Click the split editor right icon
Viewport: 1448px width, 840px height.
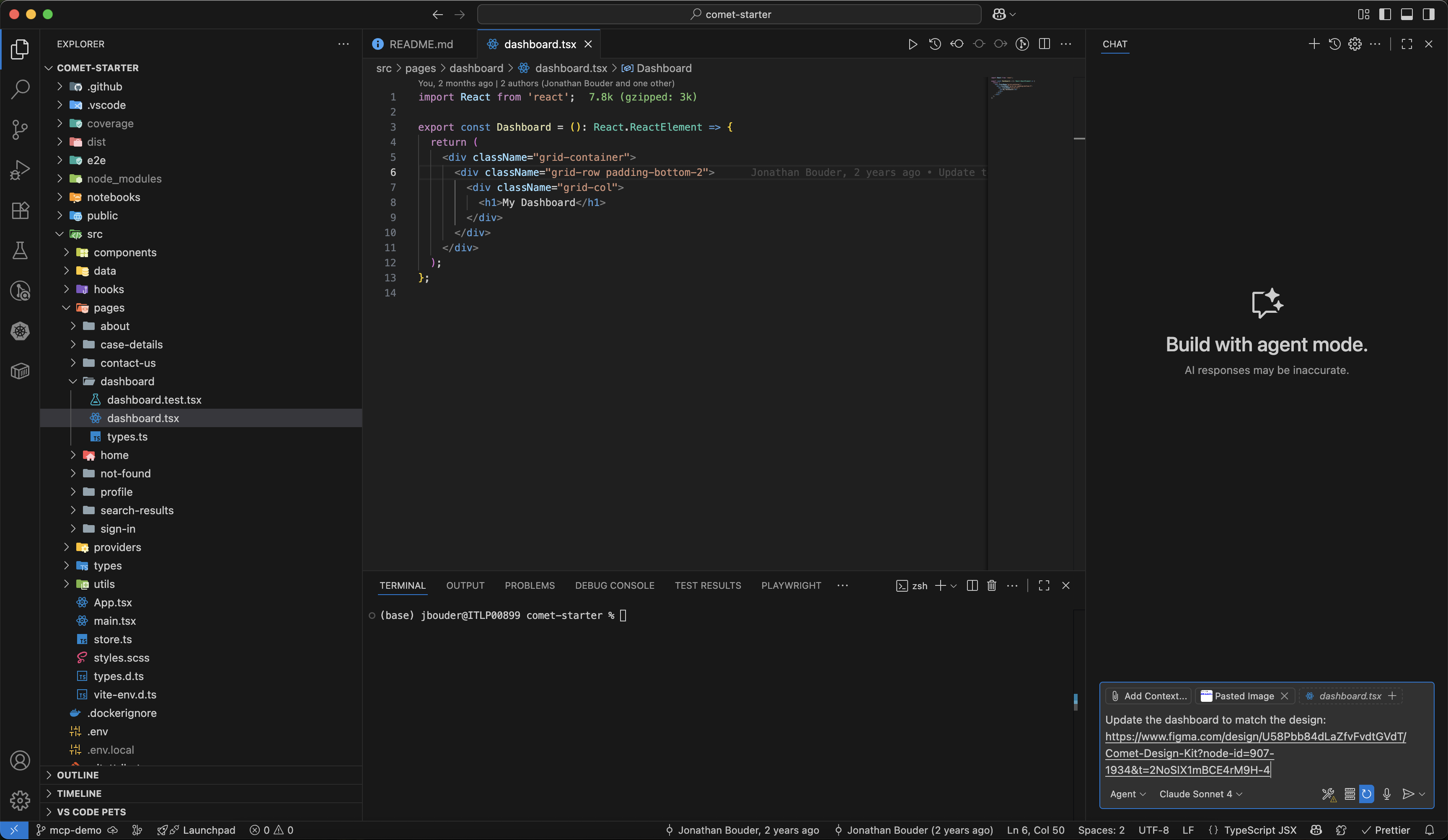pyautogui.click(x=1044, y=44)
